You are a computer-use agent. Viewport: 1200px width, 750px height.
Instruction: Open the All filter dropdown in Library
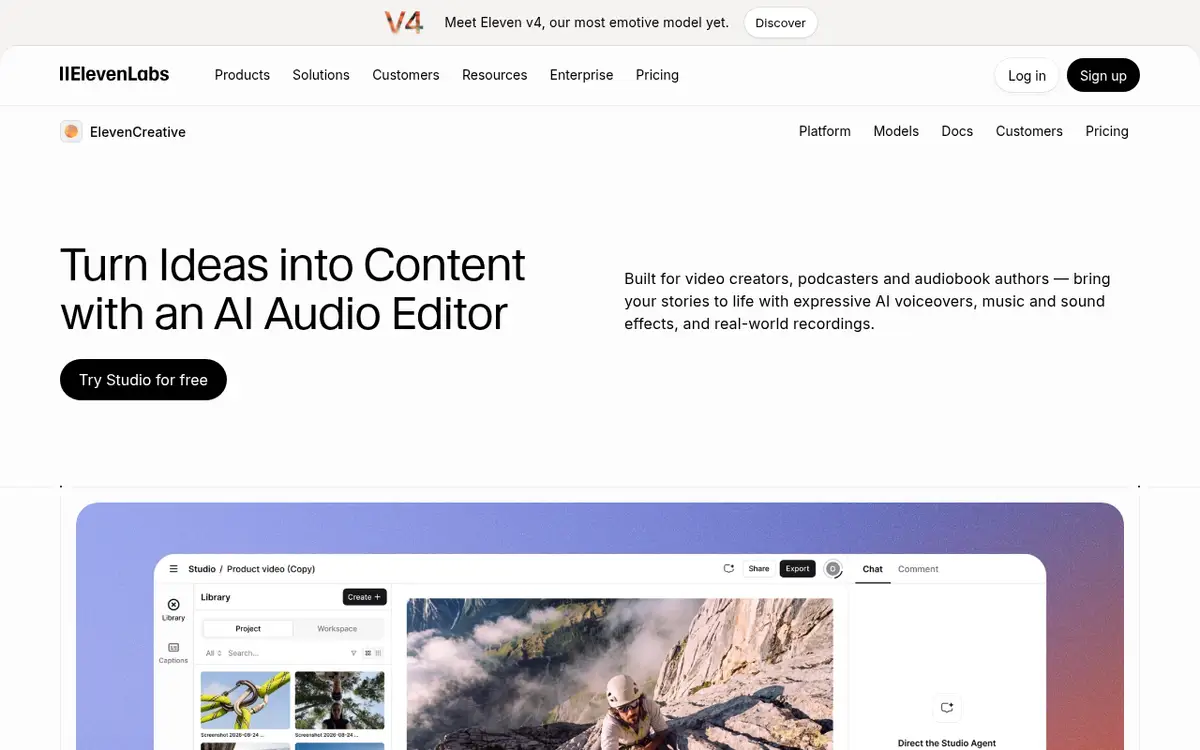(x=213, y=653)
